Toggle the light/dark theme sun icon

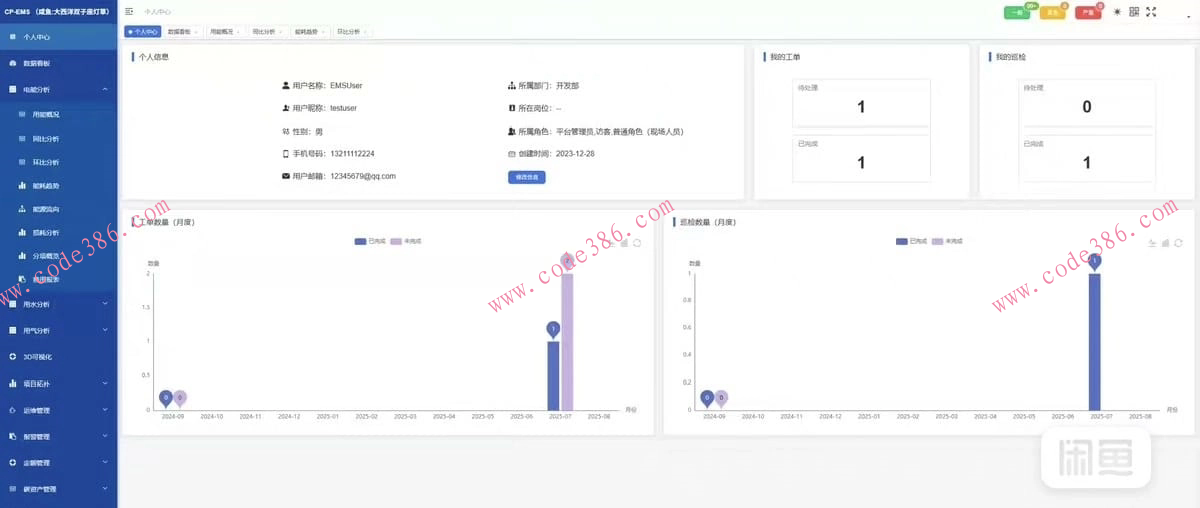click(1117, 12)
